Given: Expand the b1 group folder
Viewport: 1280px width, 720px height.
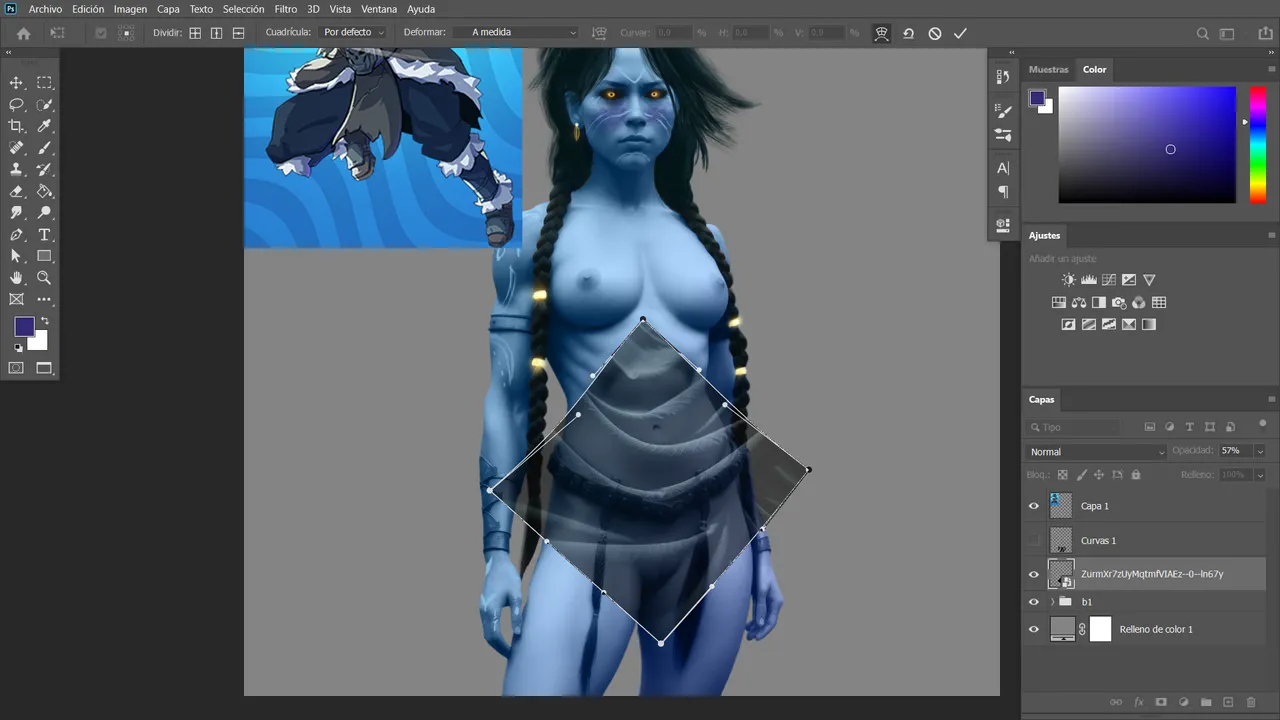Looking at the screenshot, I should 1052,602.
